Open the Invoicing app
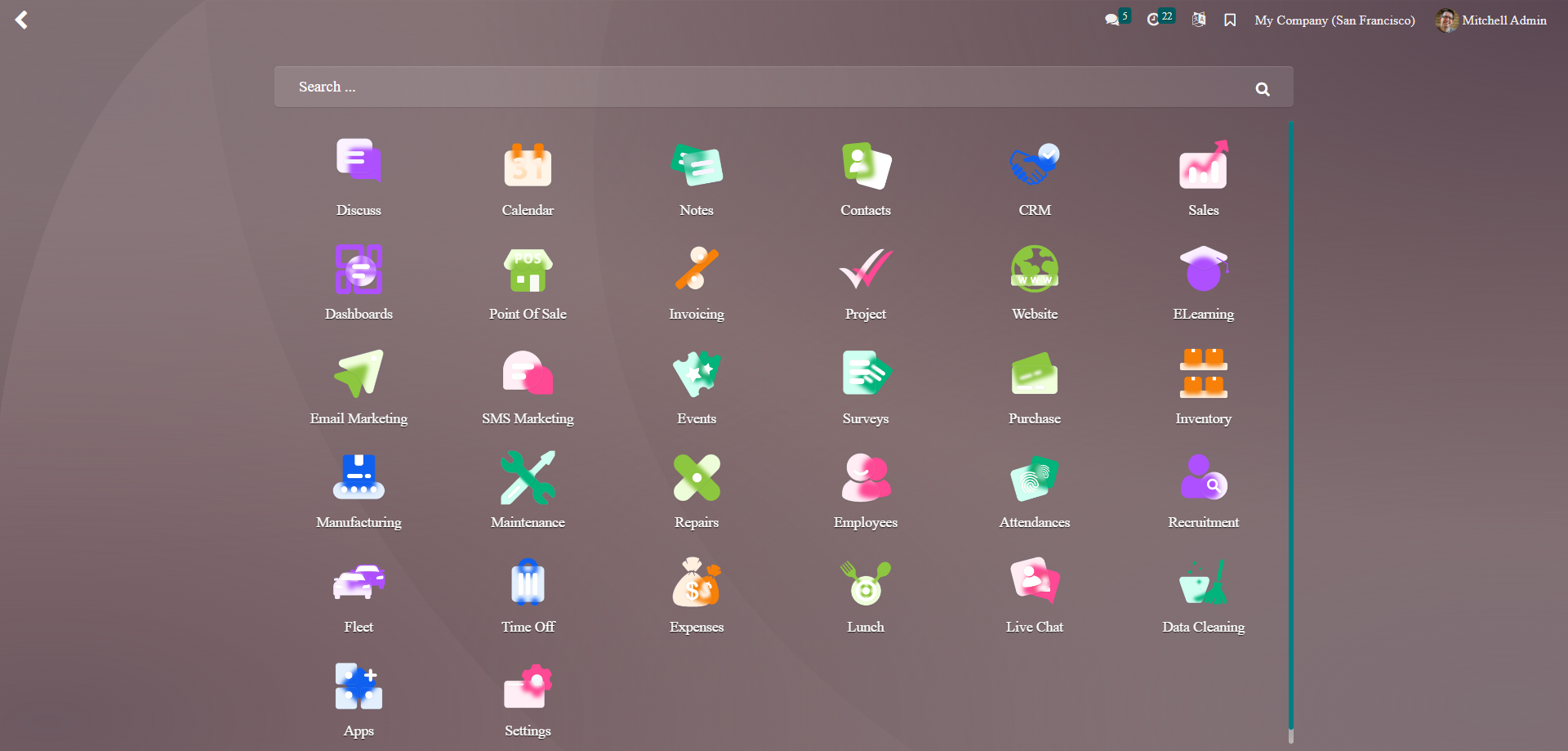 click(697, 281)
